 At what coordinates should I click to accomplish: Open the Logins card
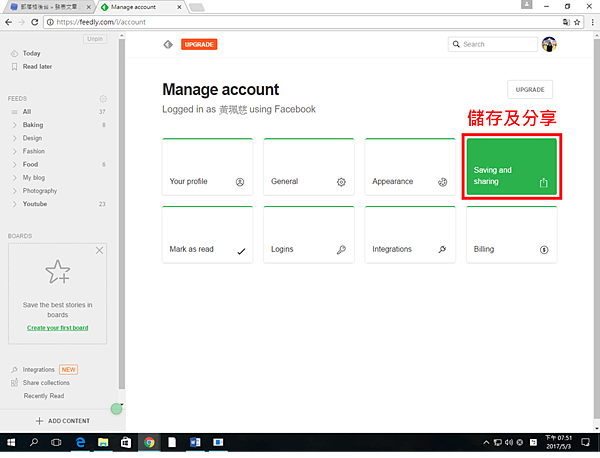309,235
